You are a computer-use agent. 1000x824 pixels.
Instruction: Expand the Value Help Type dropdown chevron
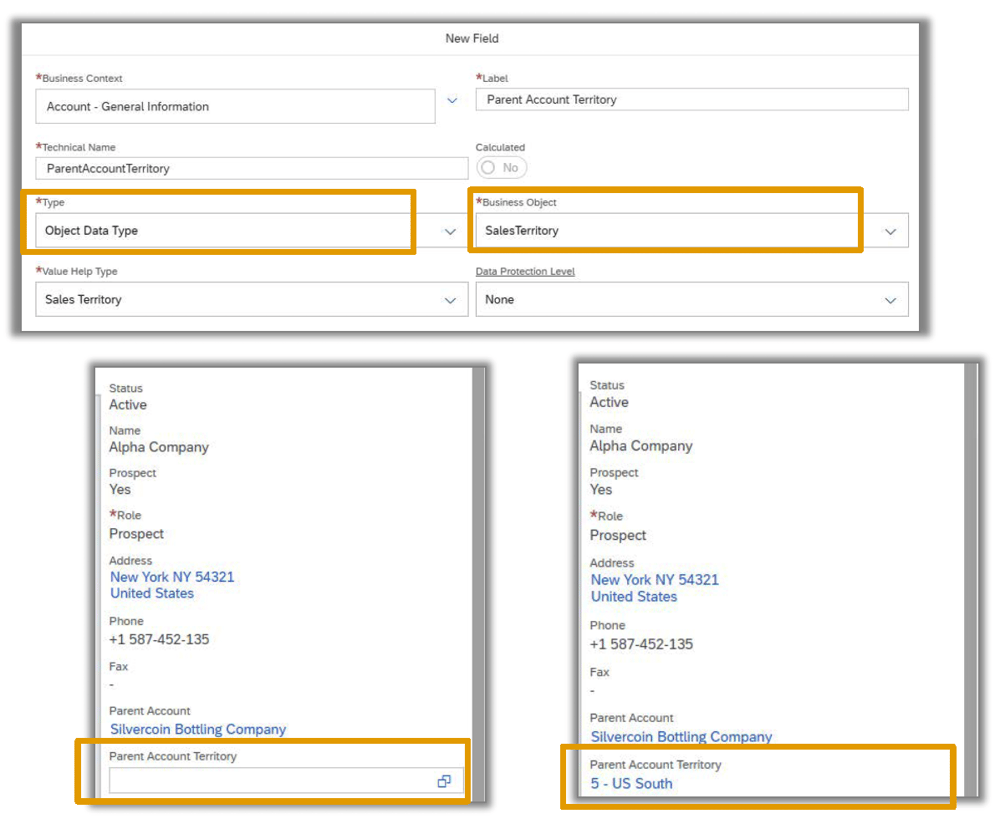450,300
